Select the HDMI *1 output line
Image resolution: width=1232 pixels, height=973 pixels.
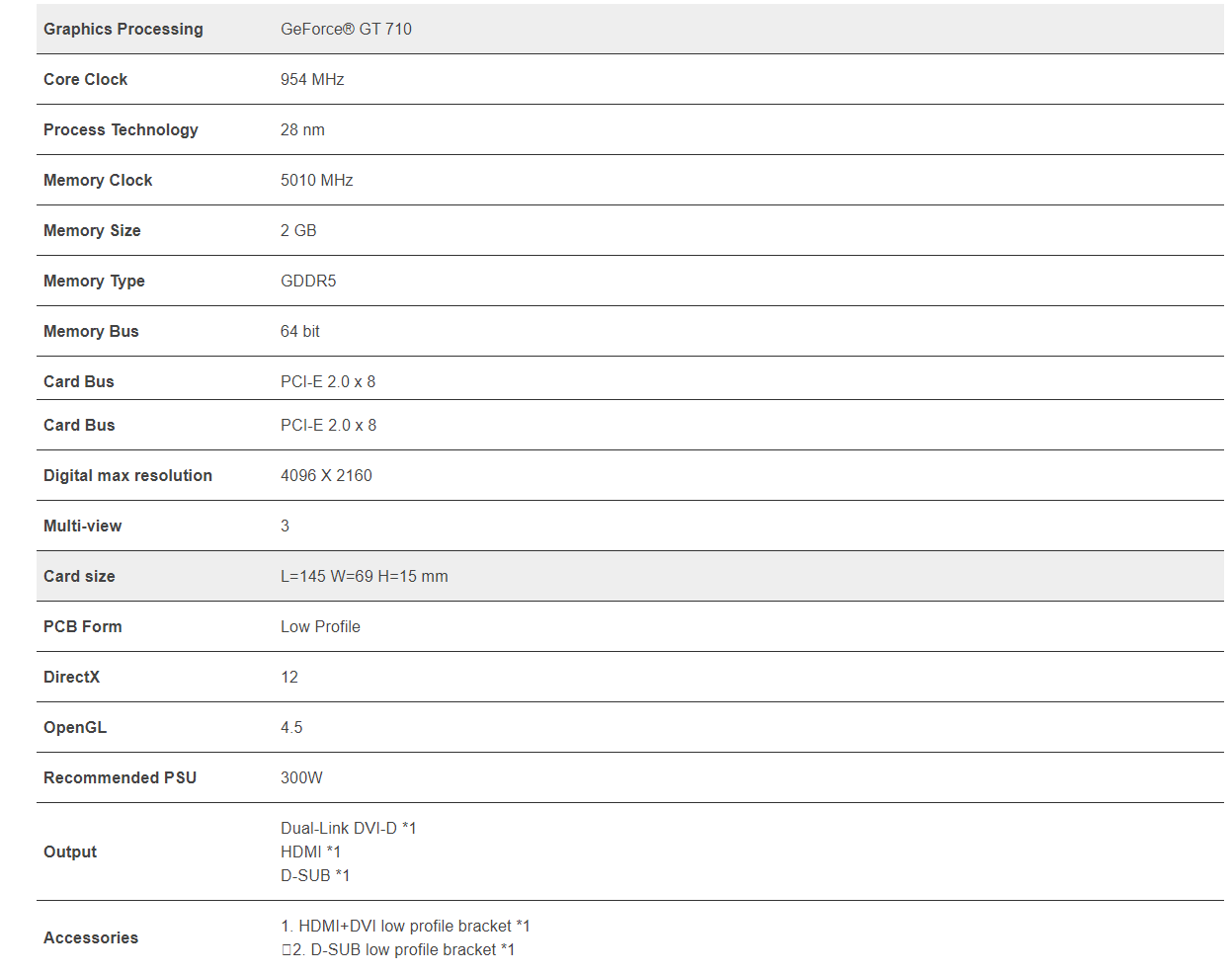(310, 852)
